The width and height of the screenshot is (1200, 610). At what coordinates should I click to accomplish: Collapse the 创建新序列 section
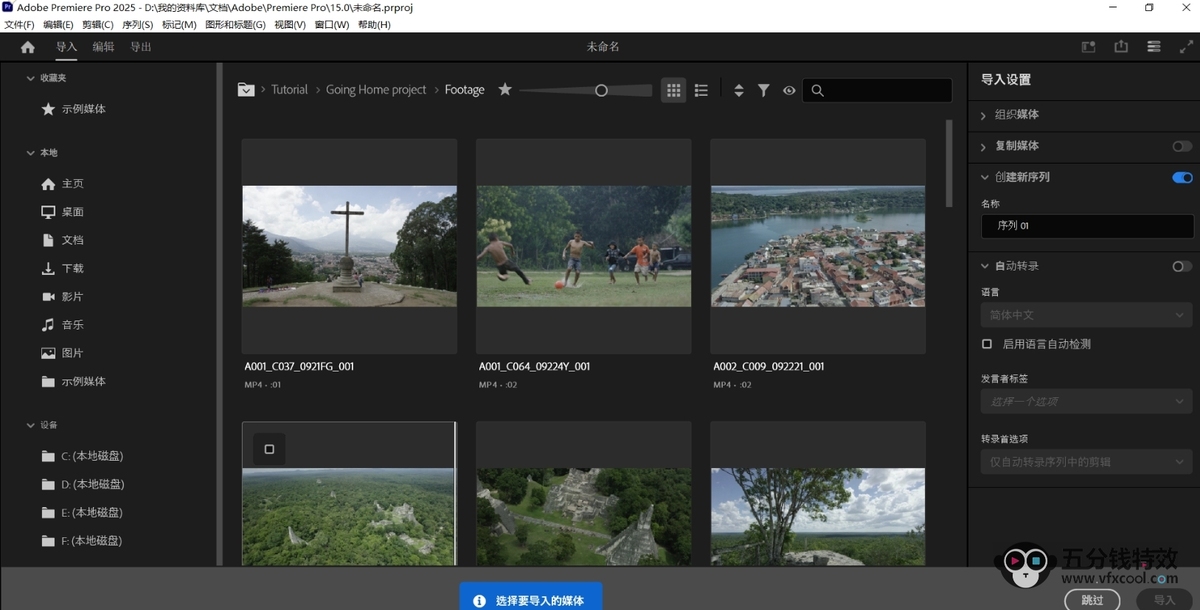pyautogui.click(x=984, y=178)
